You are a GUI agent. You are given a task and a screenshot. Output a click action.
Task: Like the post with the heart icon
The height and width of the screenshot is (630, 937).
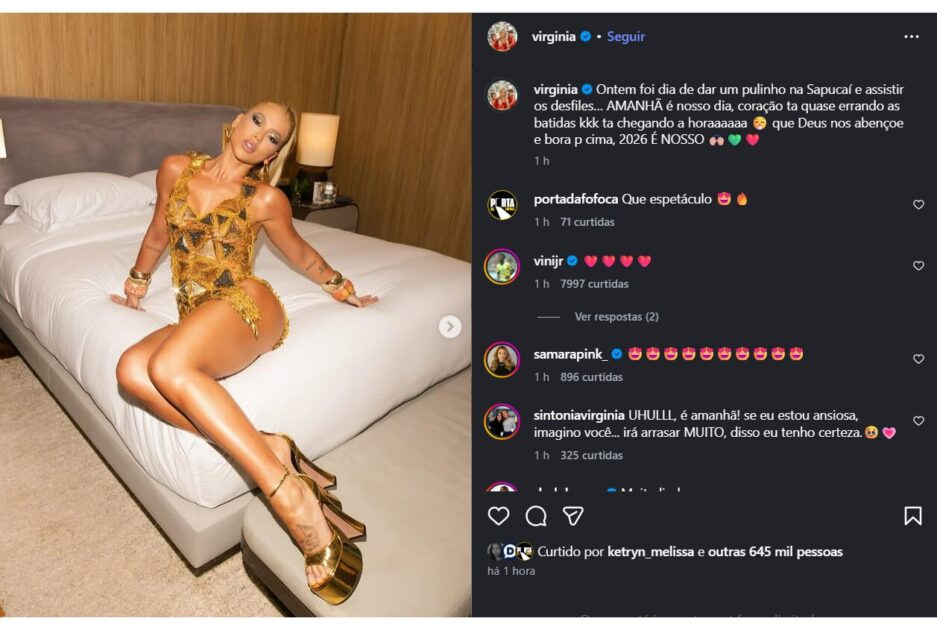(x=498, y=516)
